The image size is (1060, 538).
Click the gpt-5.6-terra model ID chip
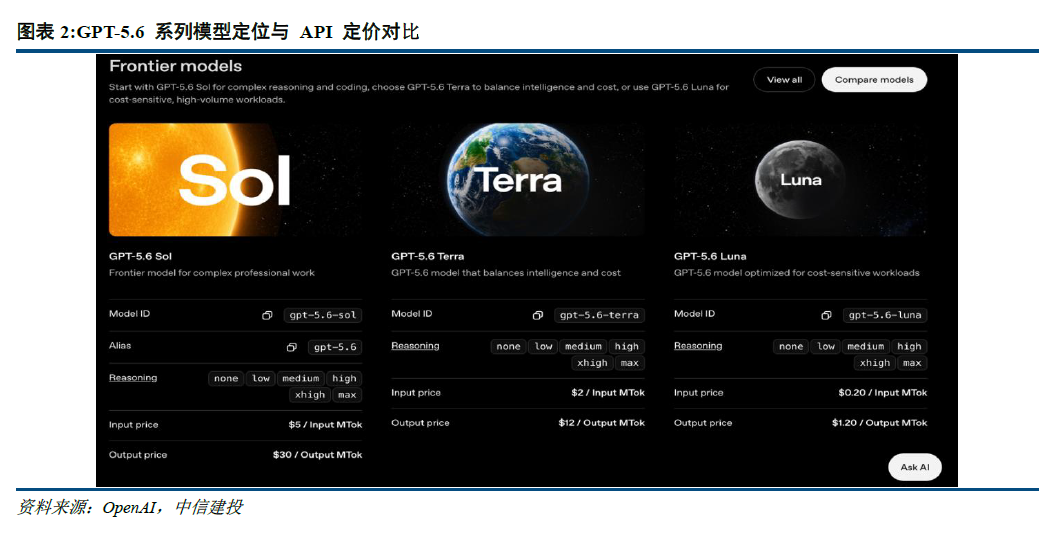pos(599,315)
